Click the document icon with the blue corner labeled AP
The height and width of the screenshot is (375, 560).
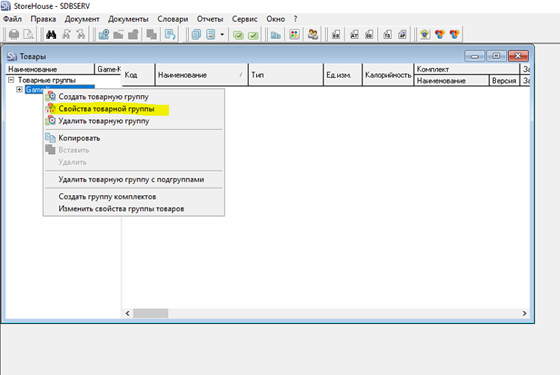pos(402,34)
